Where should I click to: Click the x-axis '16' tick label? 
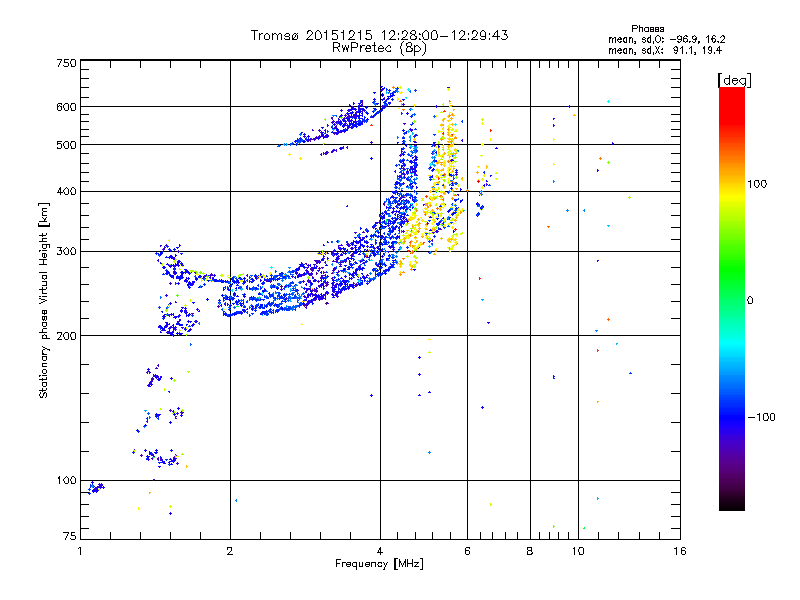coord(680,551)
